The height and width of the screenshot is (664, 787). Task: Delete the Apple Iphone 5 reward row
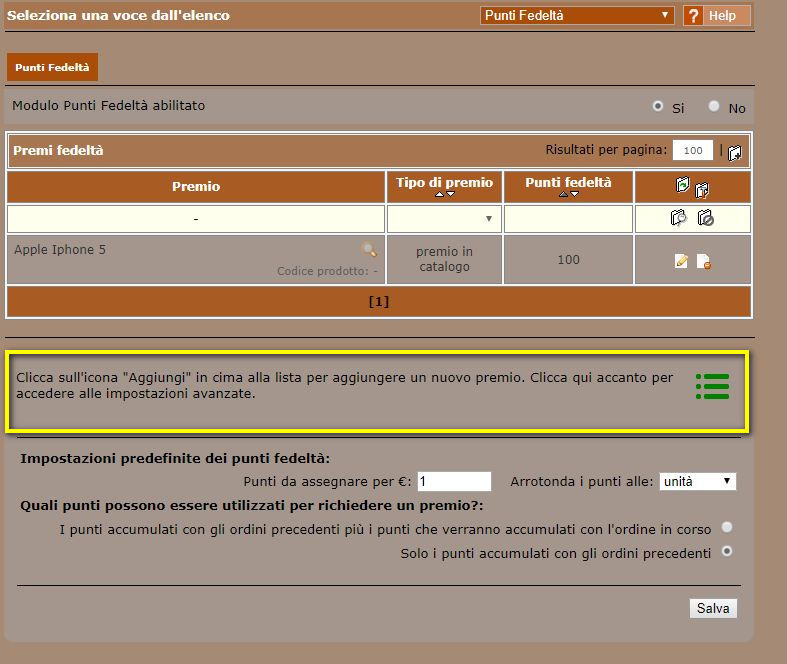(x=704, y=261)
